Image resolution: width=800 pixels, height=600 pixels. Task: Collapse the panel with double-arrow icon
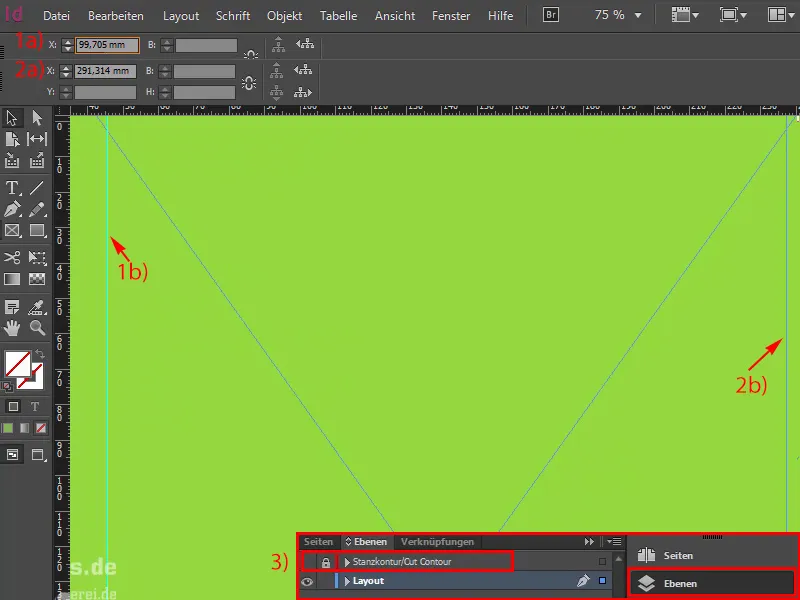coord(589,542)
